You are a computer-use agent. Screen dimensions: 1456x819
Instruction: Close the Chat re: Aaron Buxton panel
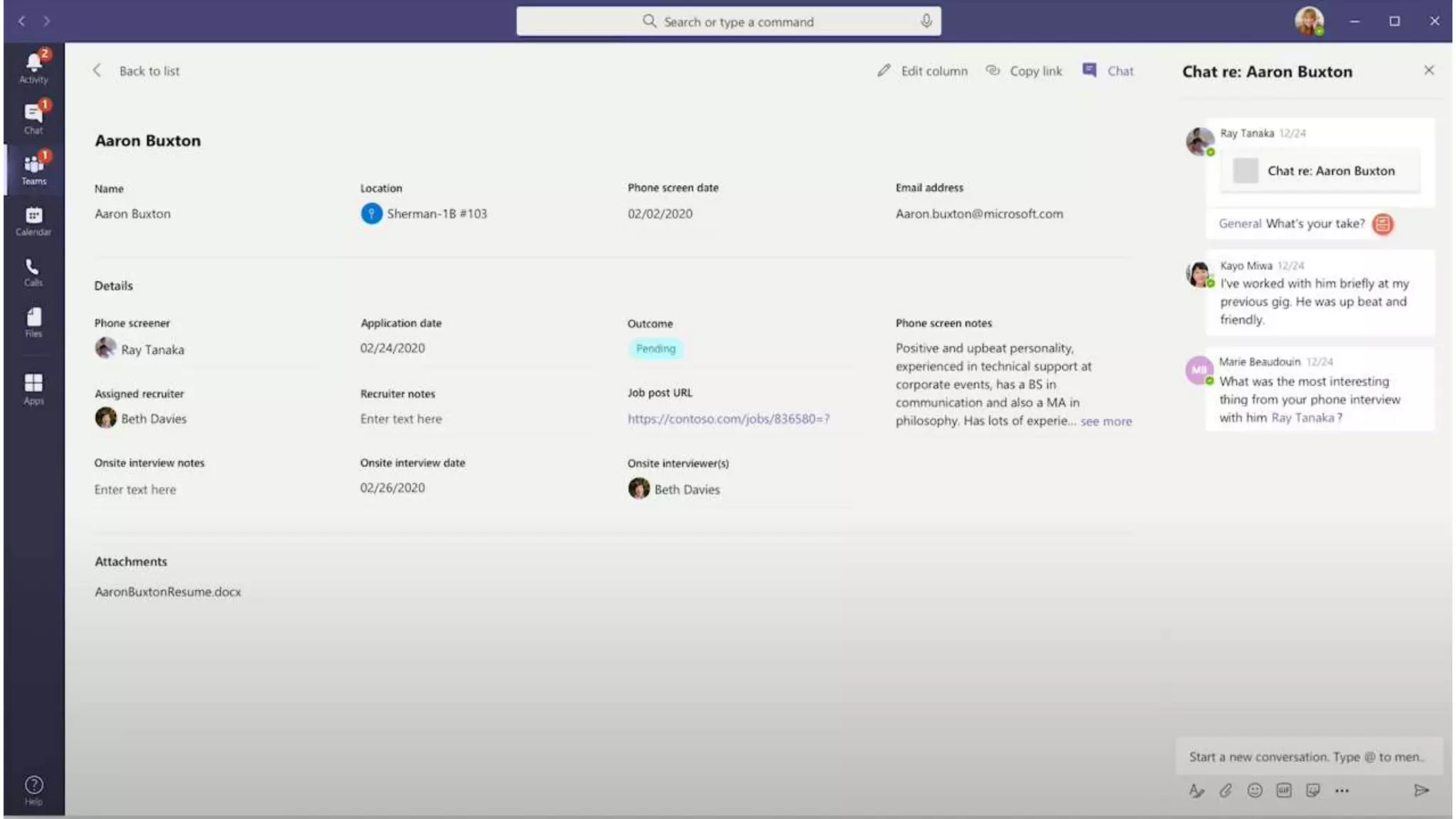coord(1429,70)
